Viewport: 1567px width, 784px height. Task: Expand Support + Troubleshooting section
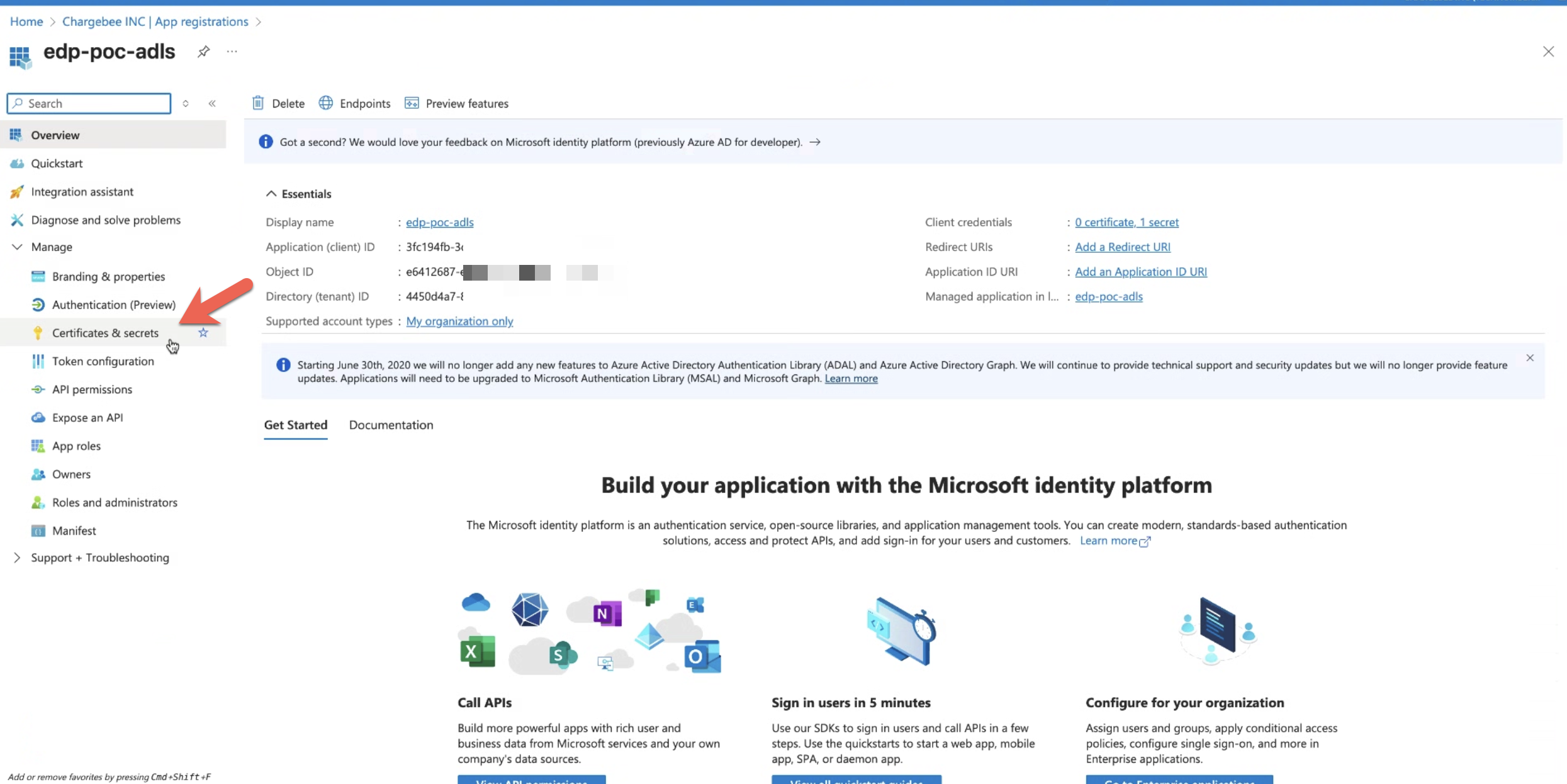pyautogui.click(x=17, y=557)
